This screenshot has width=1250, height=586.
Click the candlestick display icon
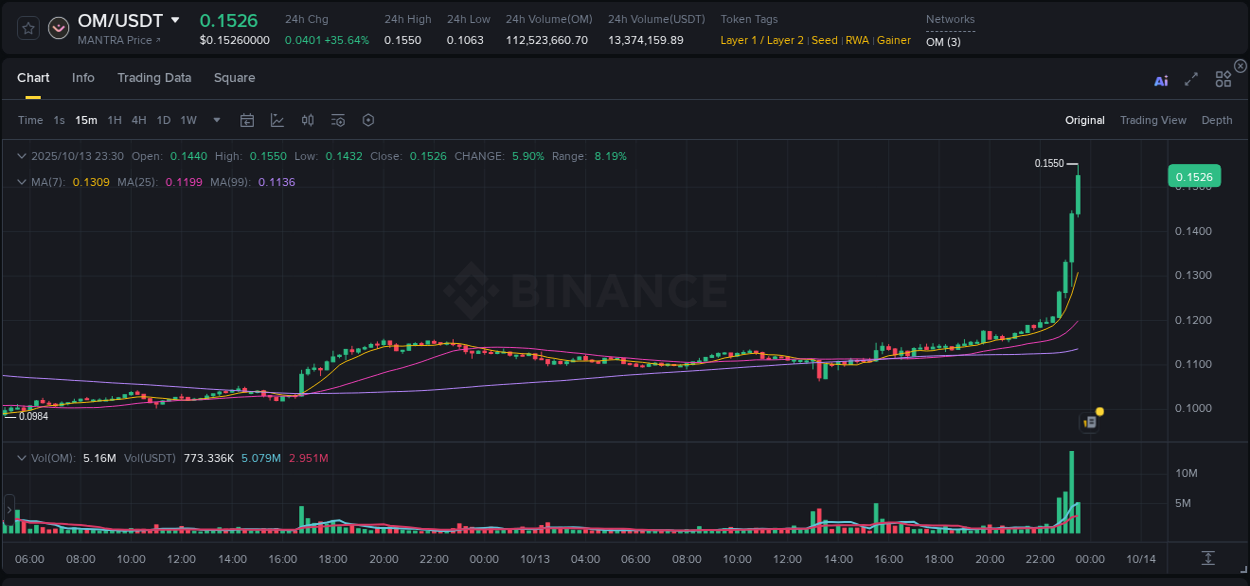[307, 120]
